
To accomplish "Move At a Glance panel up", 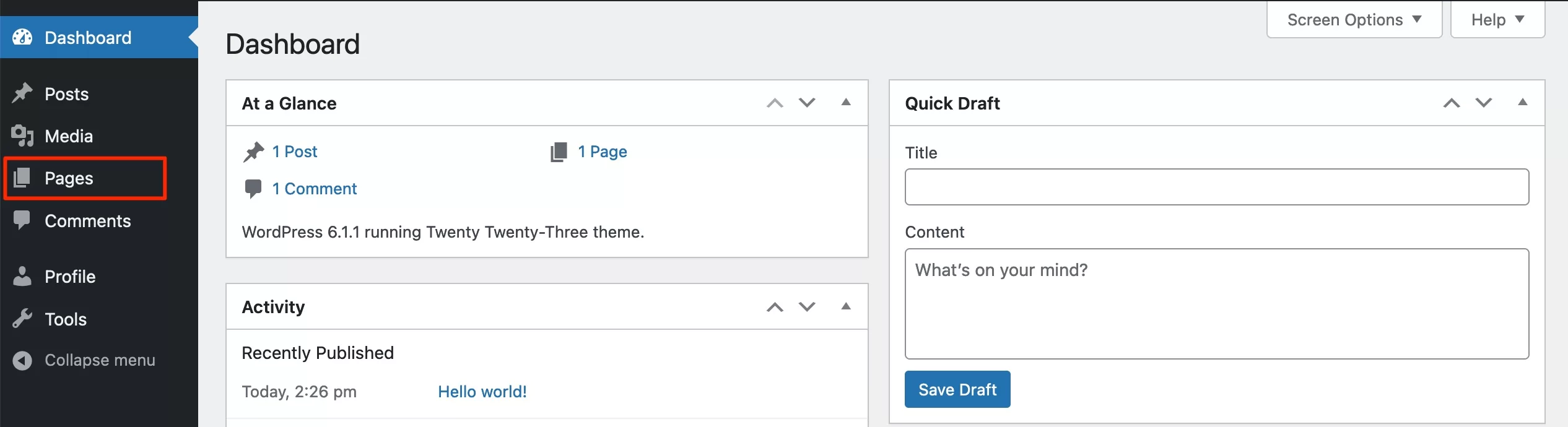I will (x=775, y=103).
